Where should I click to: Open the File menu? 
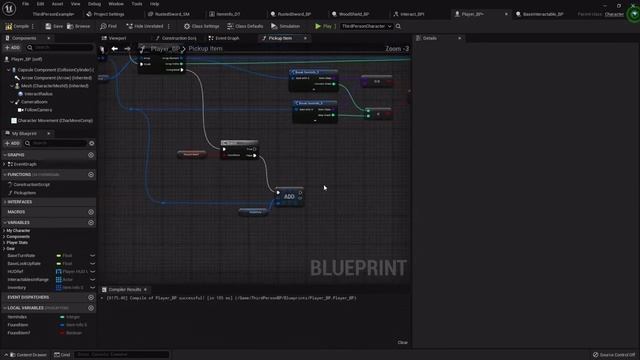pos(25,4)
